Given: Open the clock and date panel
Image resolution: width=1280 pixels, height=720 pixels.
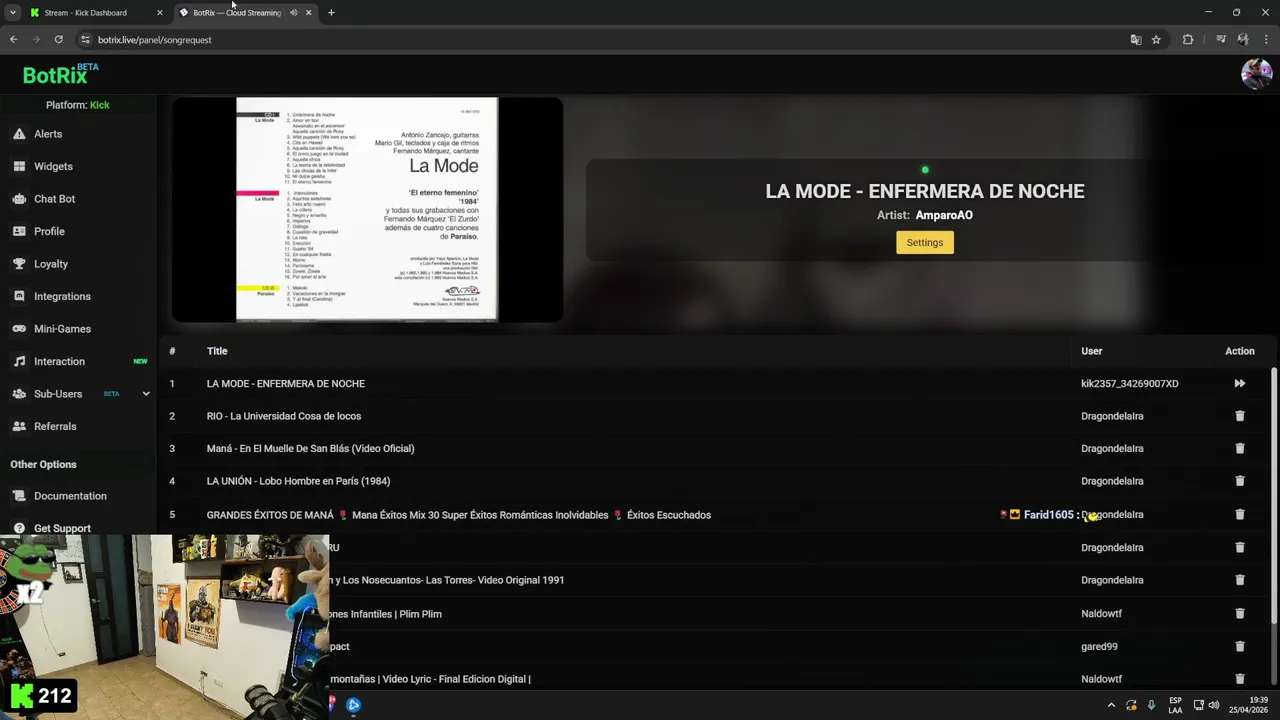Looking at the screenshot, I should pos(1250,705).
